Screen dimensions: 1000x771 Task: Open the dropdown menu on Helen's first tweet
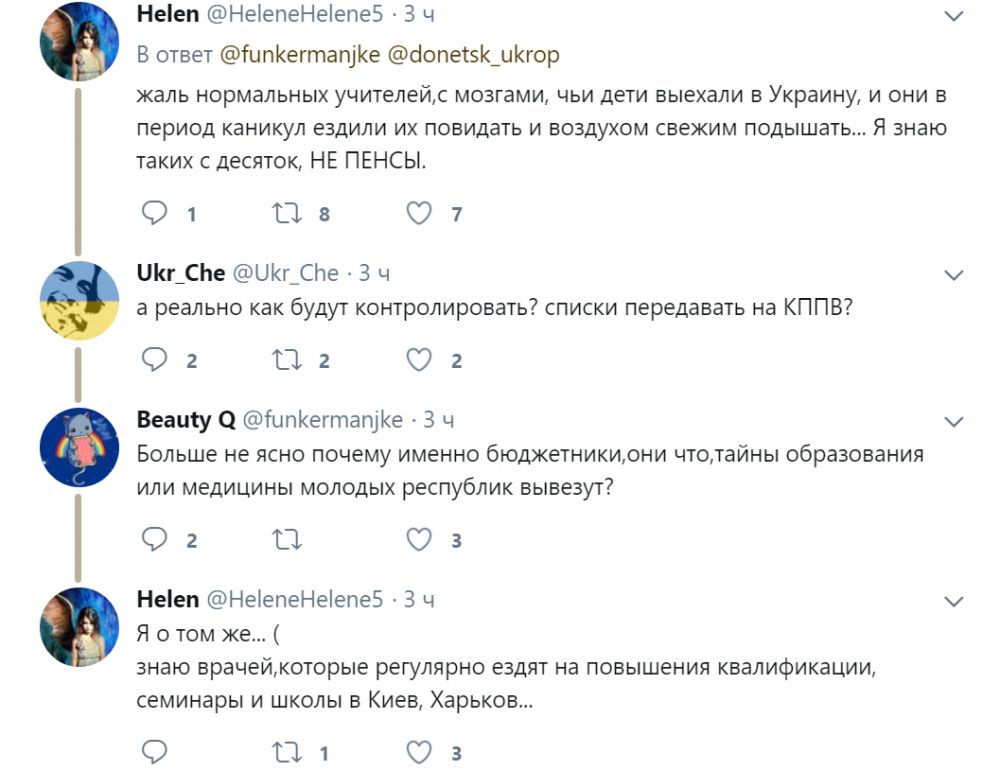click(x=955, y=16)
